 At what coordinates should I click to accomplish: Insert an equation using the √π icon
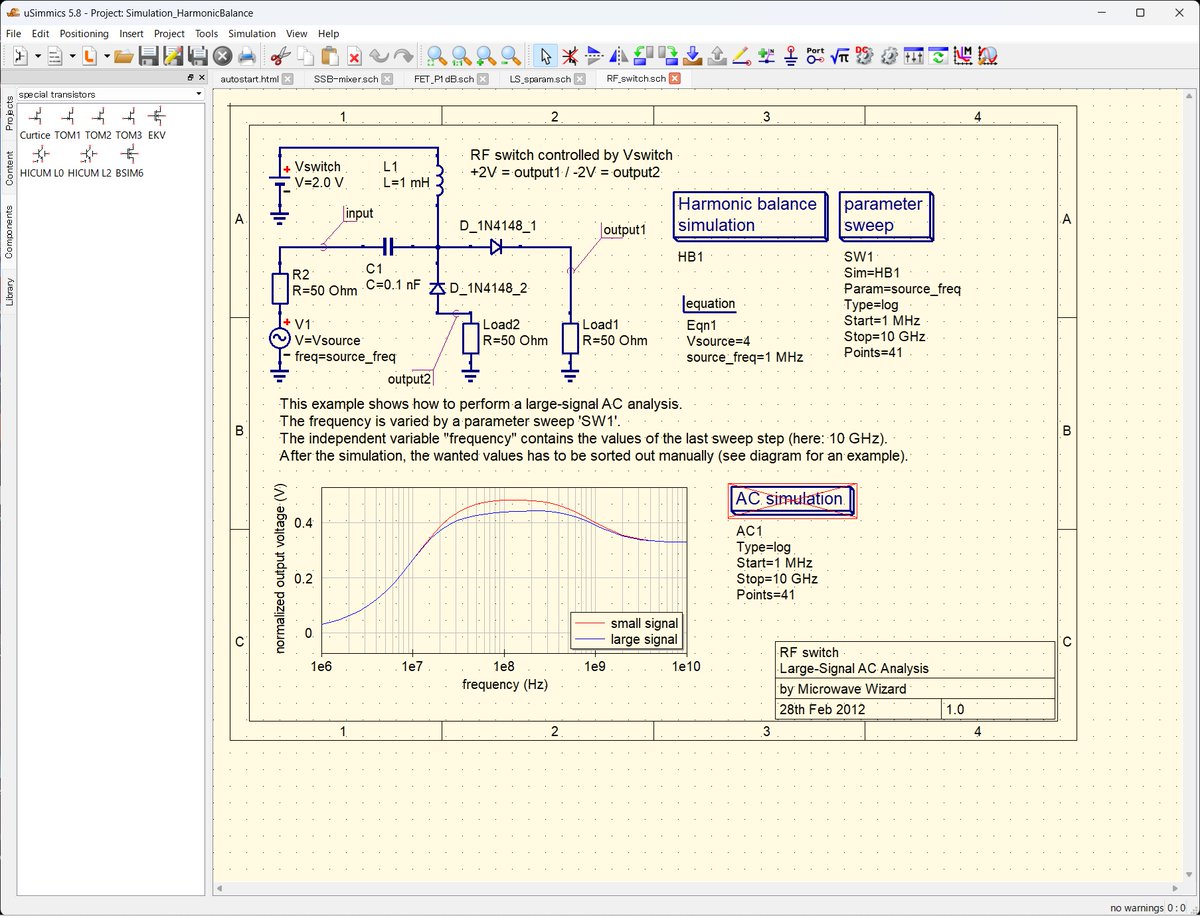tap(841, 57)
